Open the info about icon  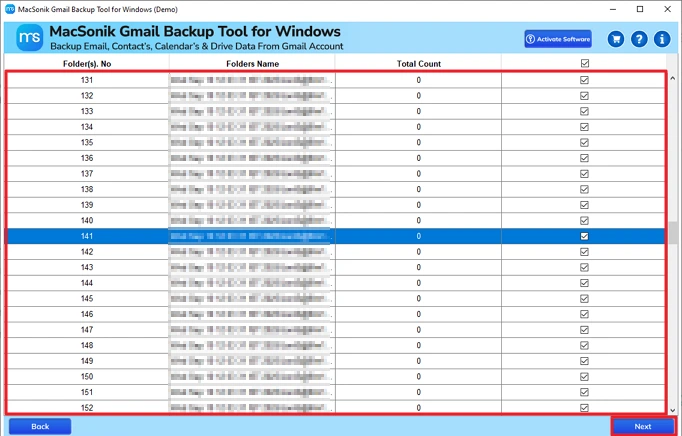pyautogui.click(x=661, y=39)
